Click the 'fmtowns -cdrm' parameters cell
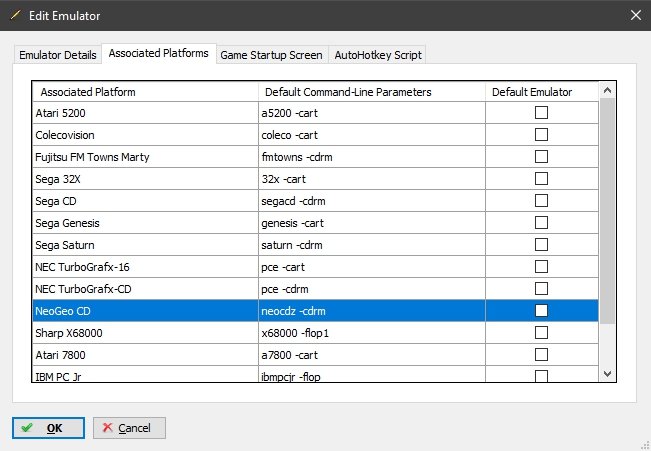This screenshot has height=451, width=651. [372, 157]
